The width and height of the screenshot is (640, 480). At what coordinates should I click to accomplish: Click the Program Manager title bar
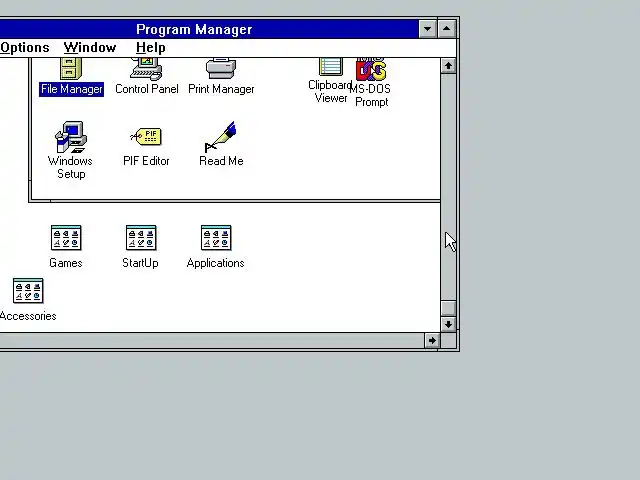(x=209, y=29)
